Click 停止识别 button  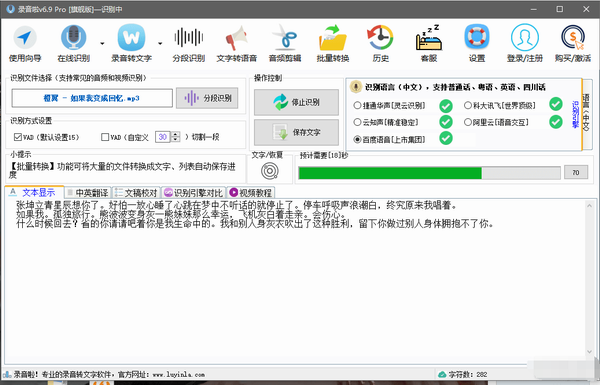pos(296,102)
